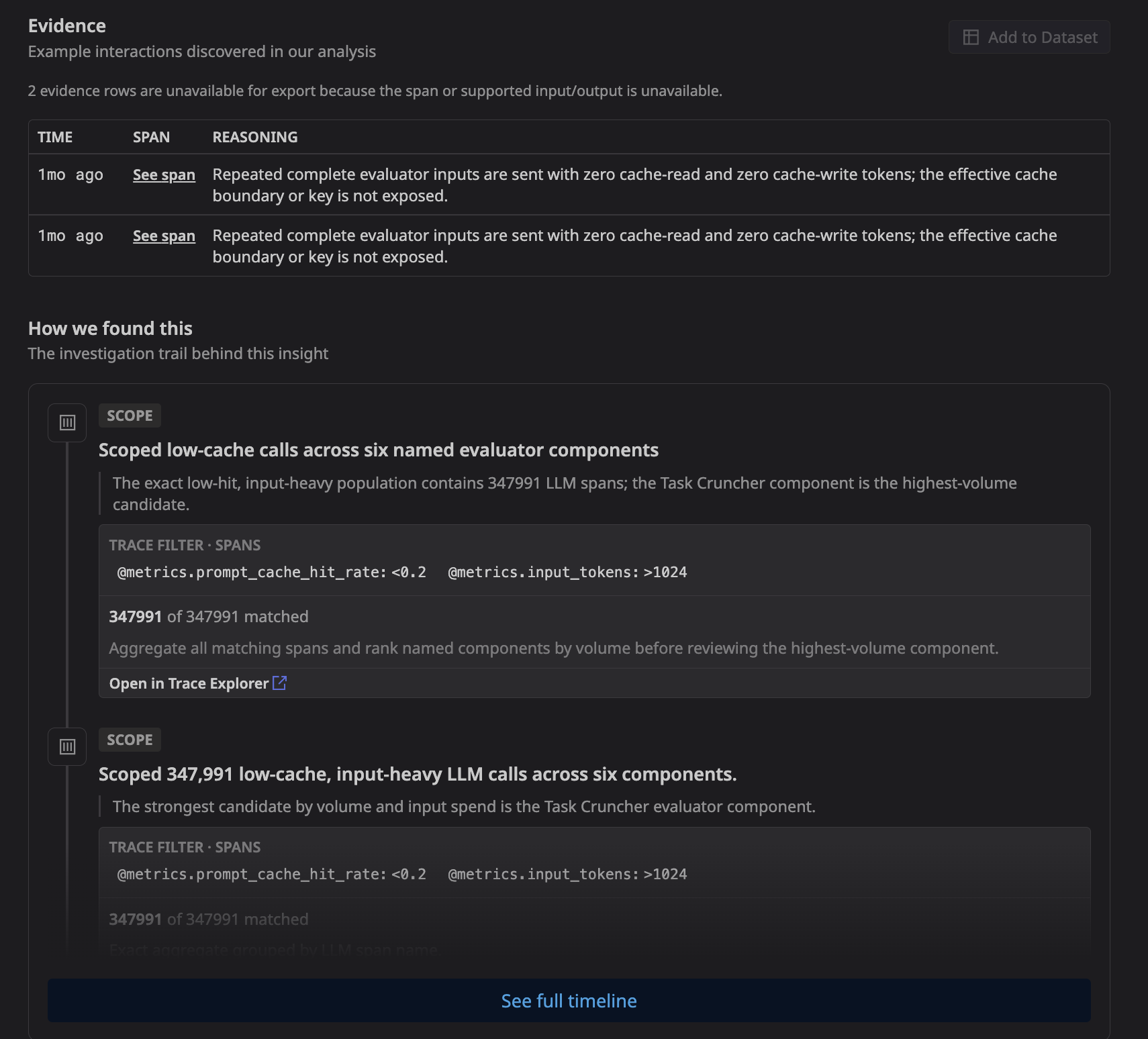1148x1039 pixels.
Task: Click 'Aggregate all matching spans' description text
Action: 554,648
